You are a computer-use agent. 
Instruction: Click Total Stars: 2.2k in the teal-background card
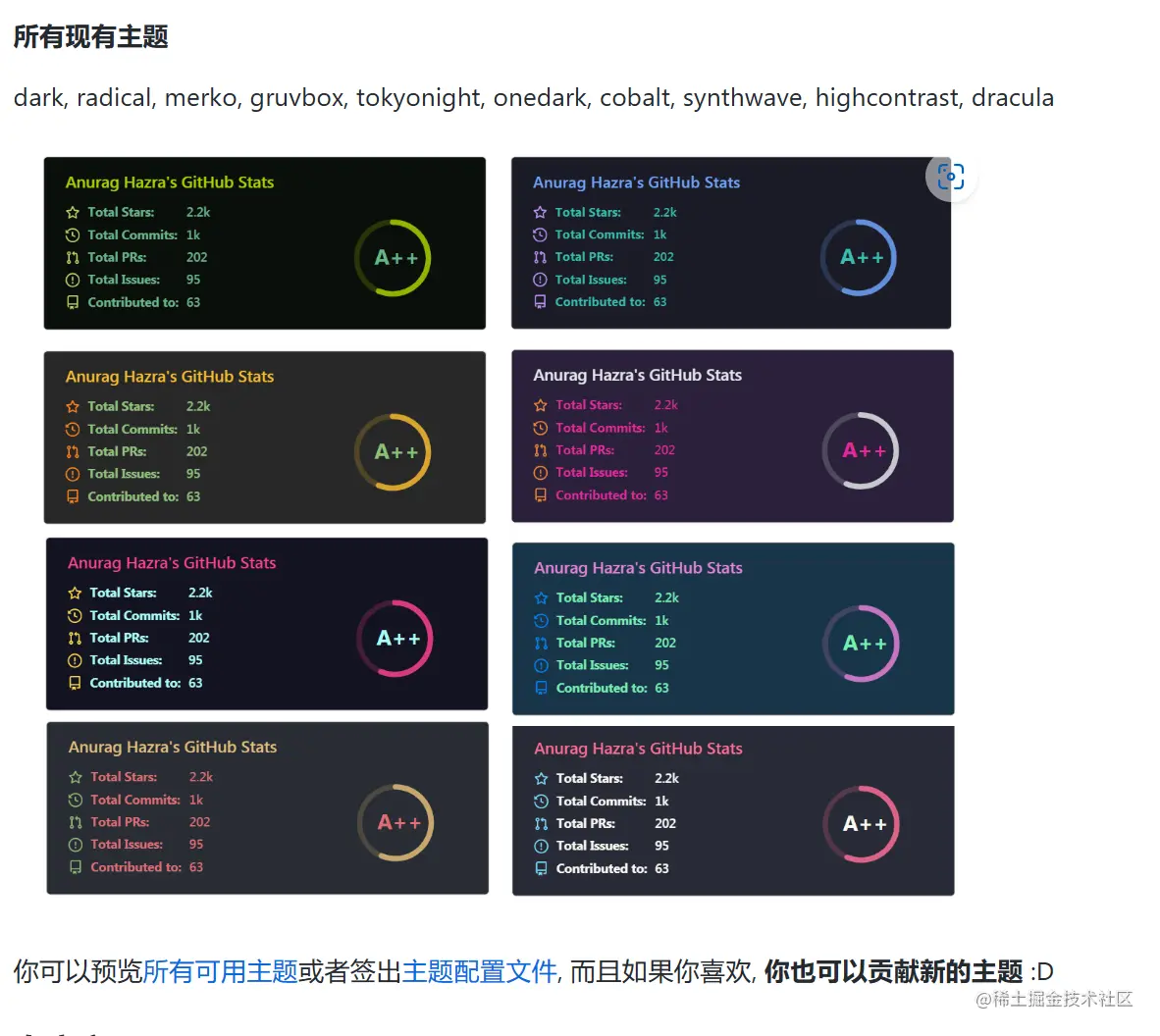pyautogui.click(x=617, y=597)
